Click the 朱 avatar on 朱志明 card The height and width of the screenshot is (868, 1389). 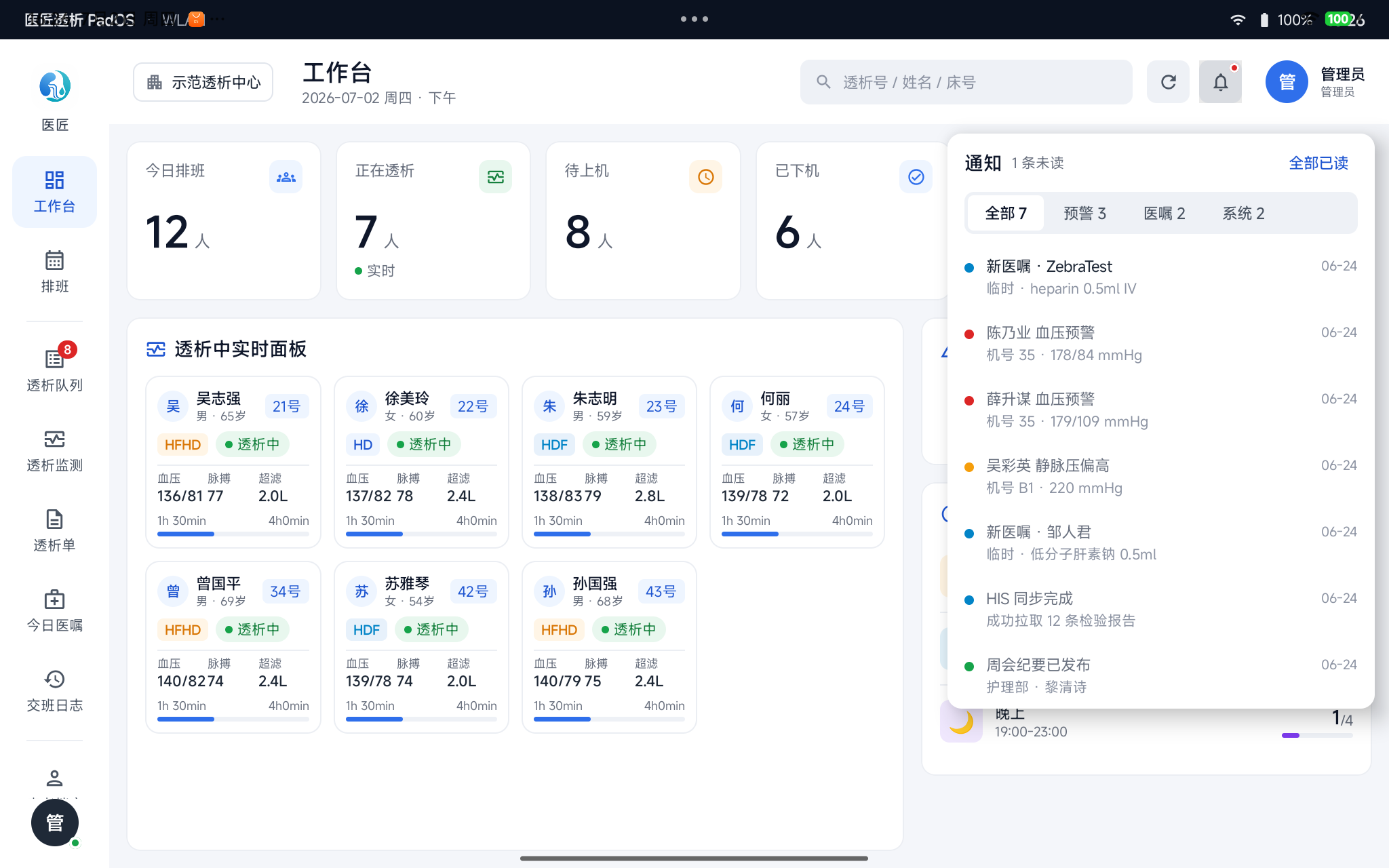(550, 406)
